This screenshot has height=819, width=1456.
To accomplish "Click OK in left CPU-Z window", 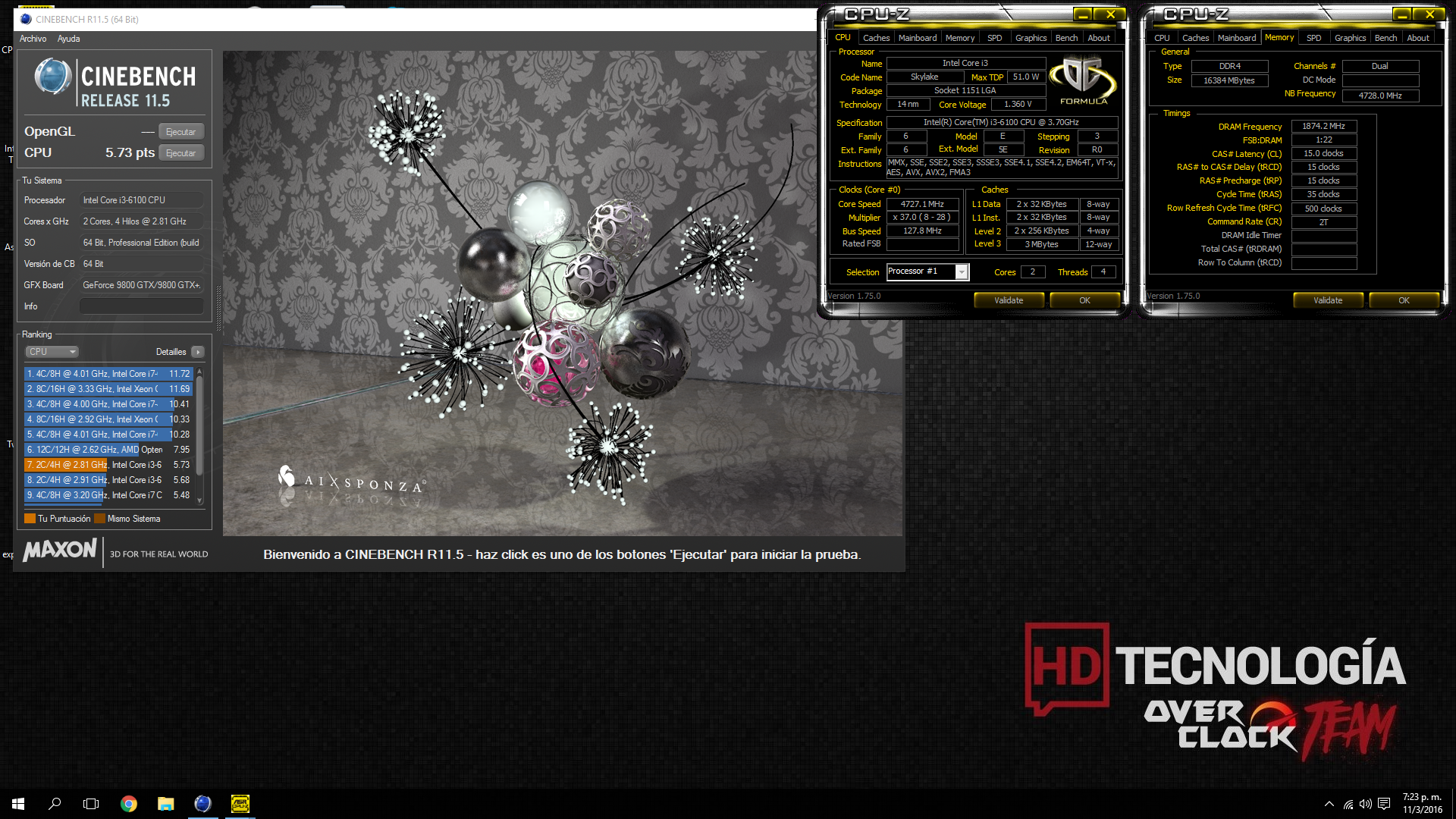I will click(x=1084, y=300).
